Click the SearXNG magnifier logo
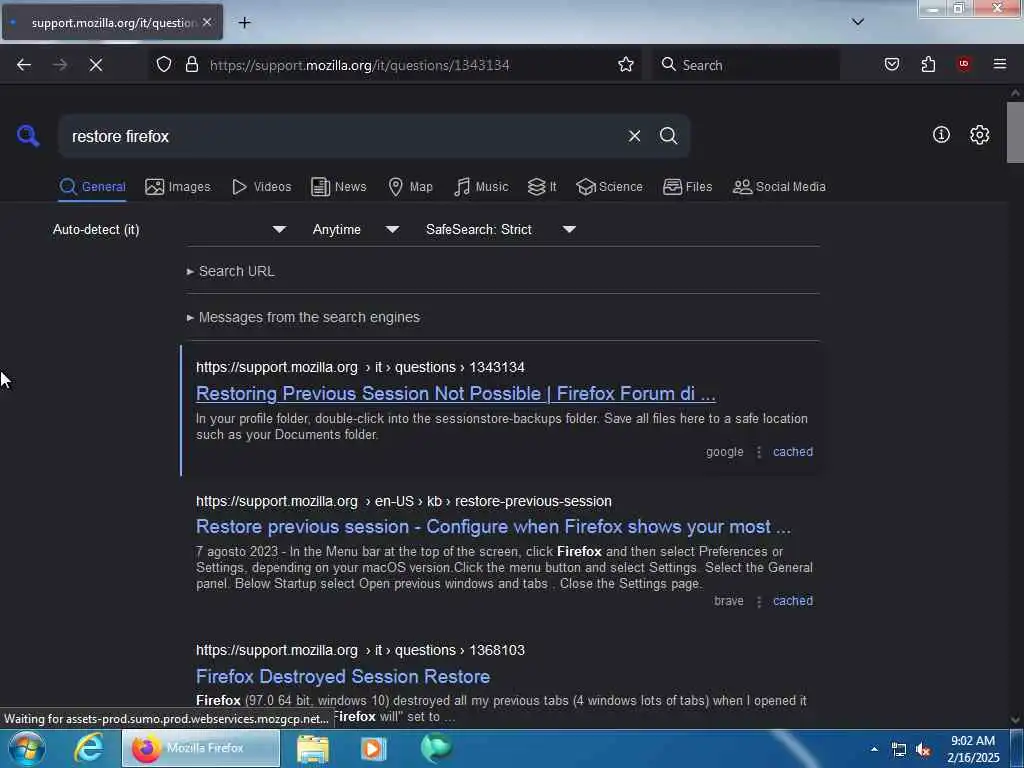 pos(28,136)
